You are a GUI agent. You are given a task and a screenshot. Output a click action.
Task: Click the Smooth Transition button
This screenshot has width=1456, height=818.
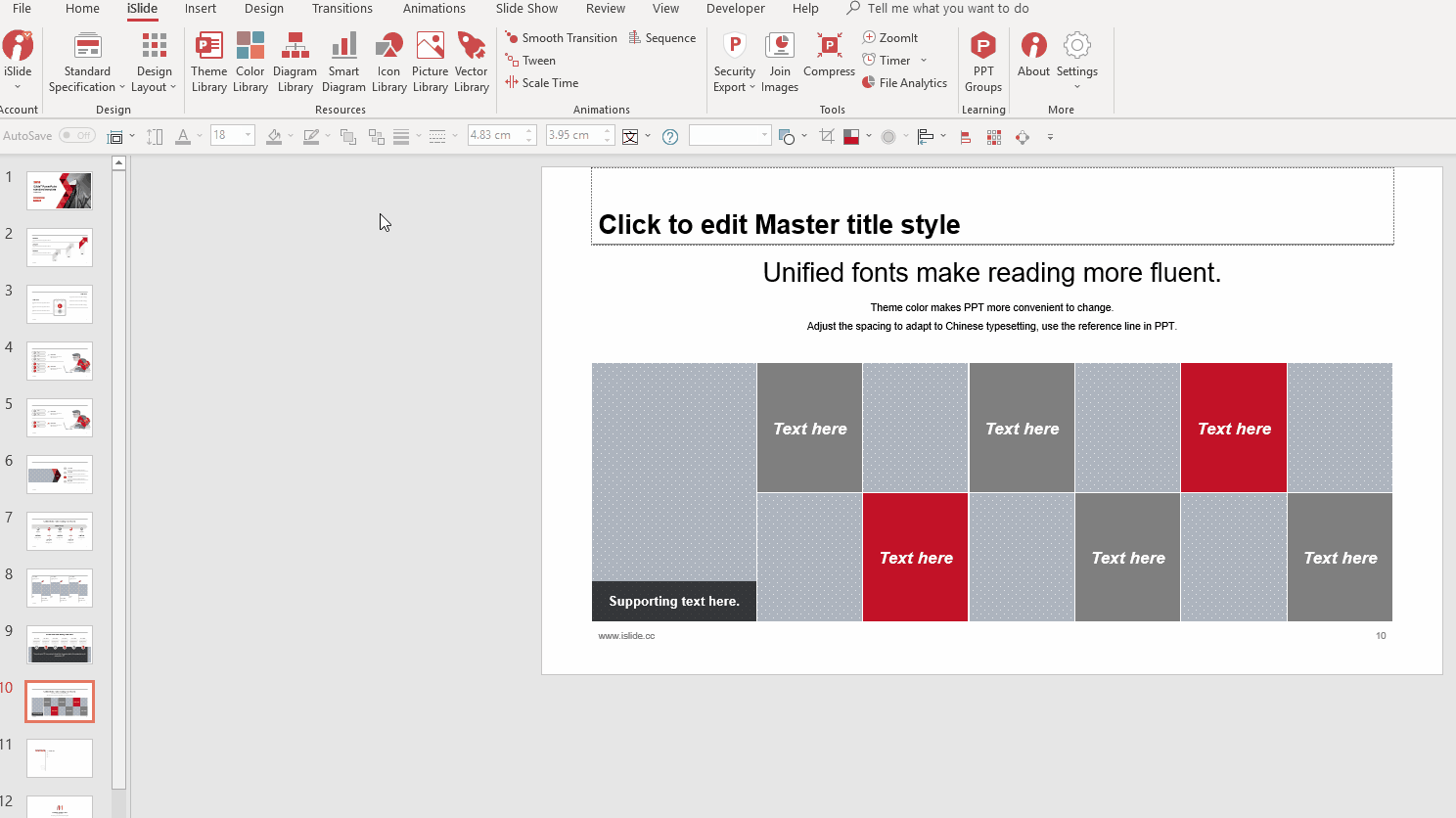pyautogui.click(x=561, y=38)
